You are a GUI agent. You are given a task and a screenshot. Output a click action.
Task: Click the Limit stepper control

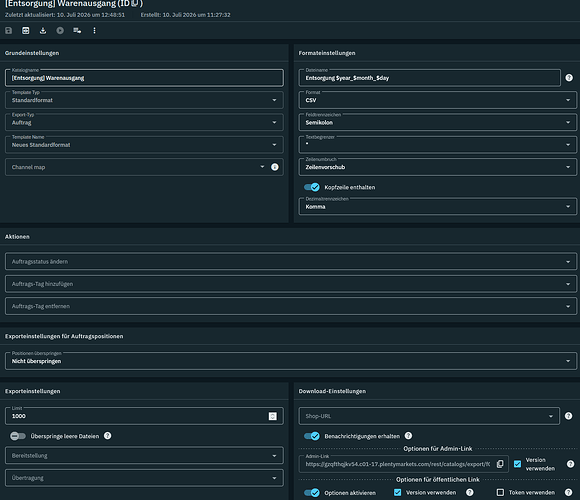273,416
